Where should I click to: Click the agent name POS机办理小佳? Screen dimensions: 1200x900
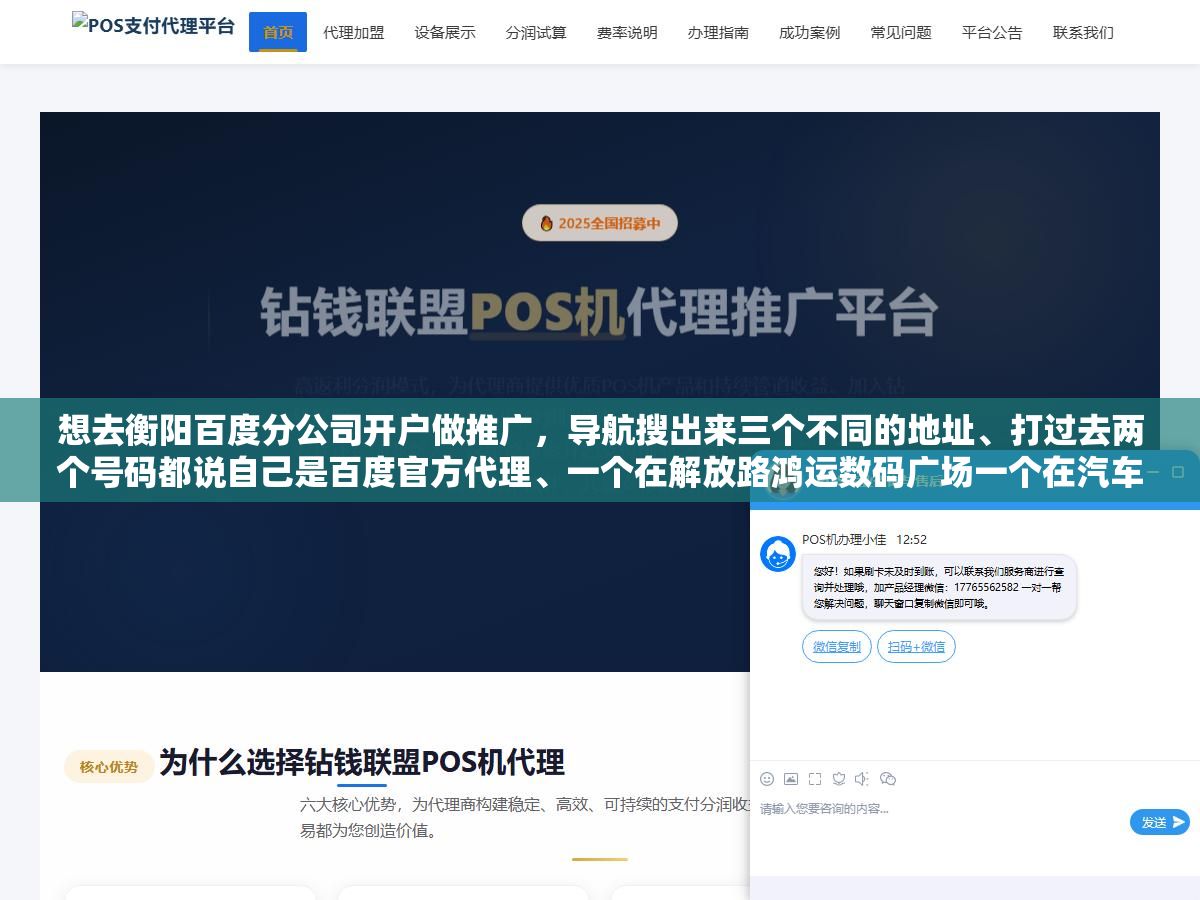point(844,539)
